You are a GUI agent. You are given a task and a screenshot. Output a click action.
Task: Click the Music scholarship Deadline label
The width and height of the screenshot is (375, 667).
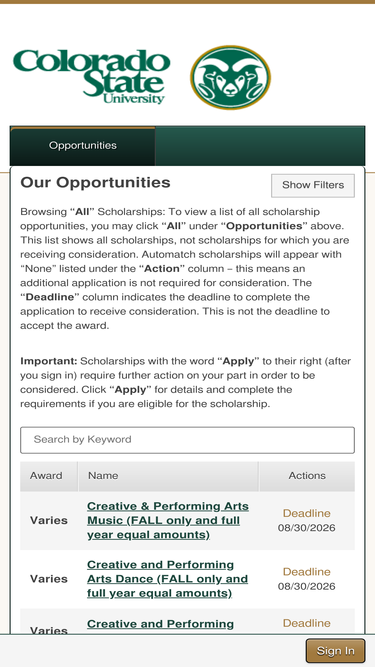click(x=307, y=513)
